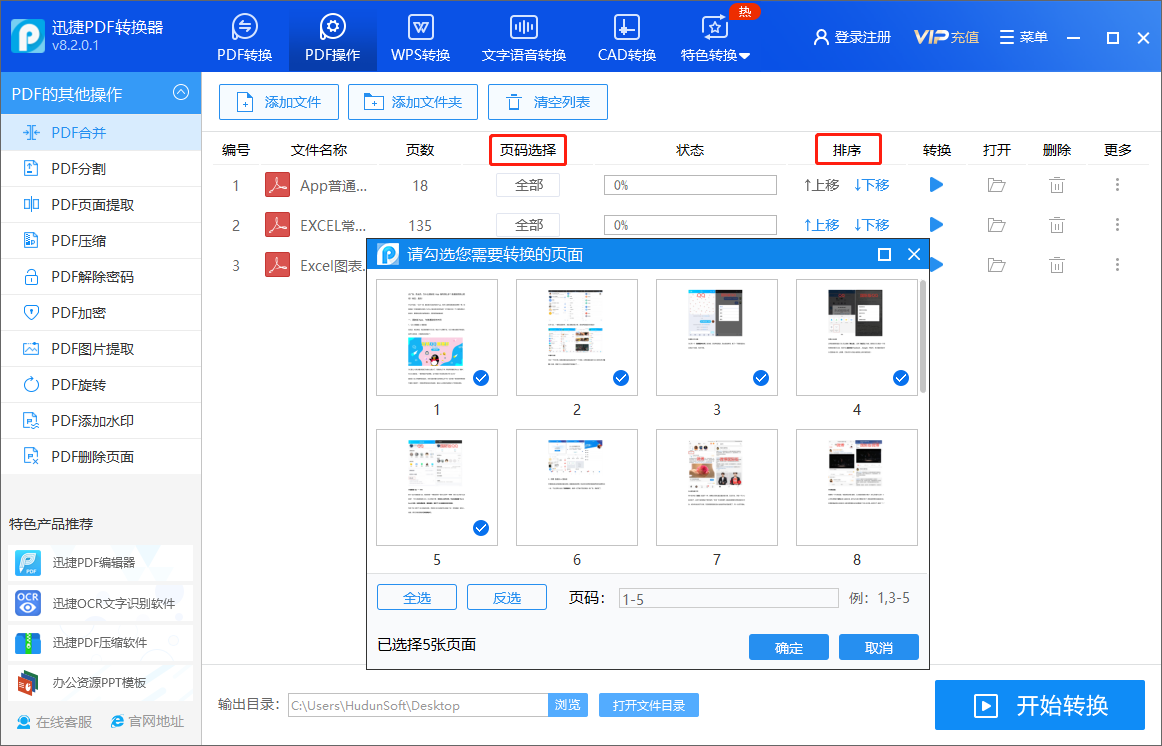Click progress bar of row 1
1162x746 pixels.
[691, 185]
